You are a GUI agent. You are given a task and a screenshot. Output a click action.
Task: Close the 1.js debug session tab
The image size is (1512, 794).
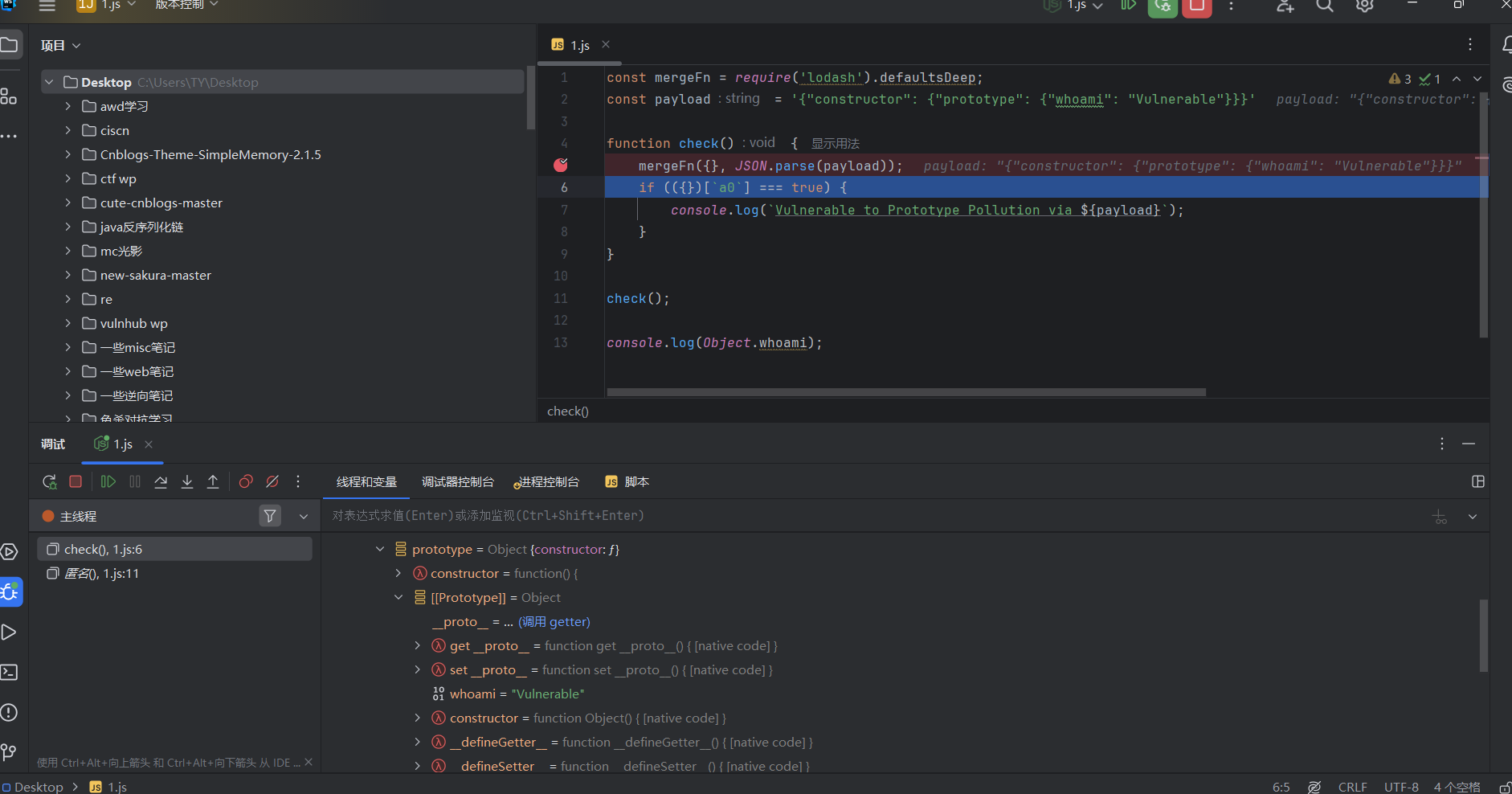pyautogui.click(x=149, y=444)
